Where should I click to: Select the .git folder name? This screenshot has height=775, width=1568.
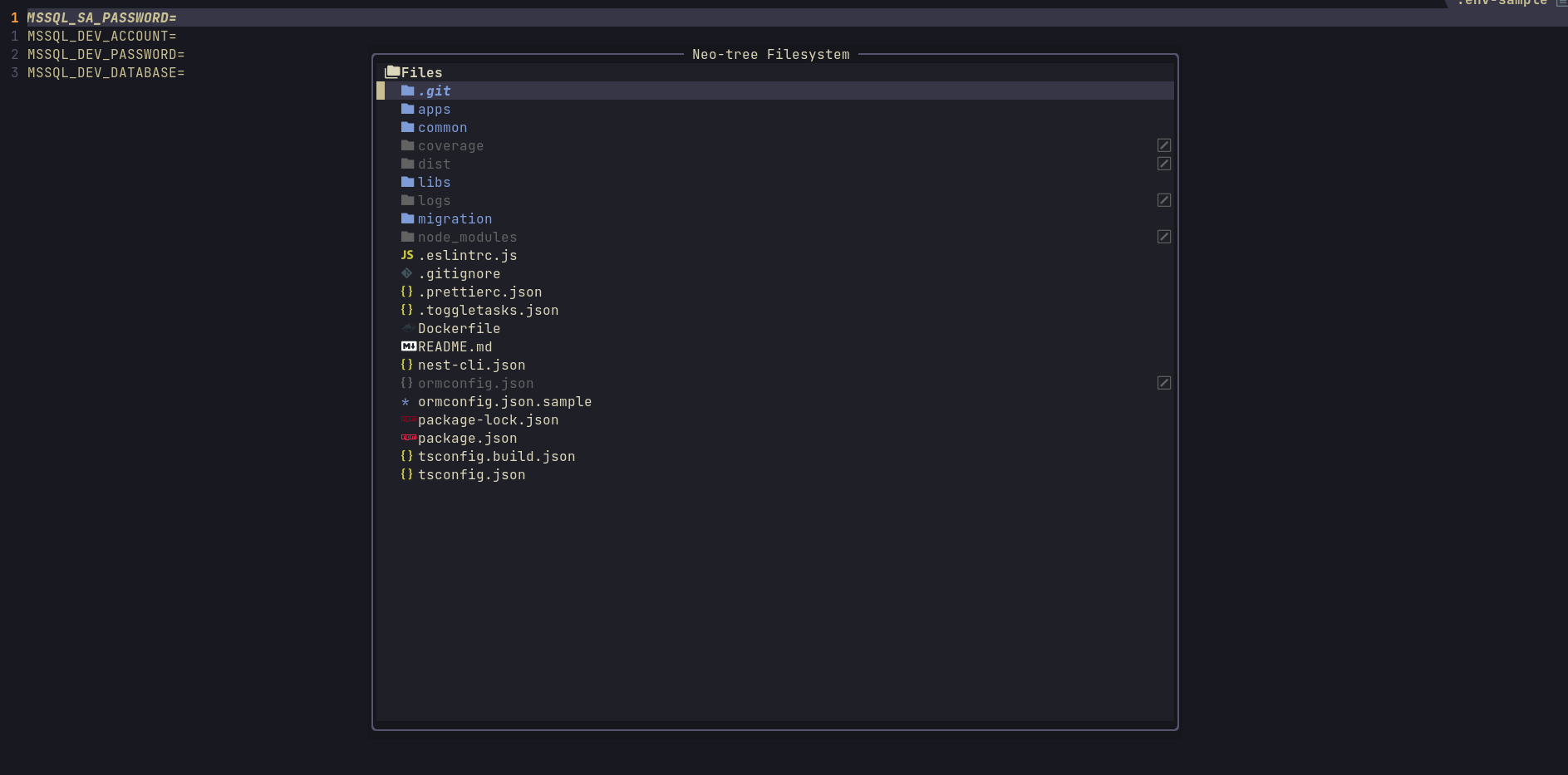tap(434, 91)
